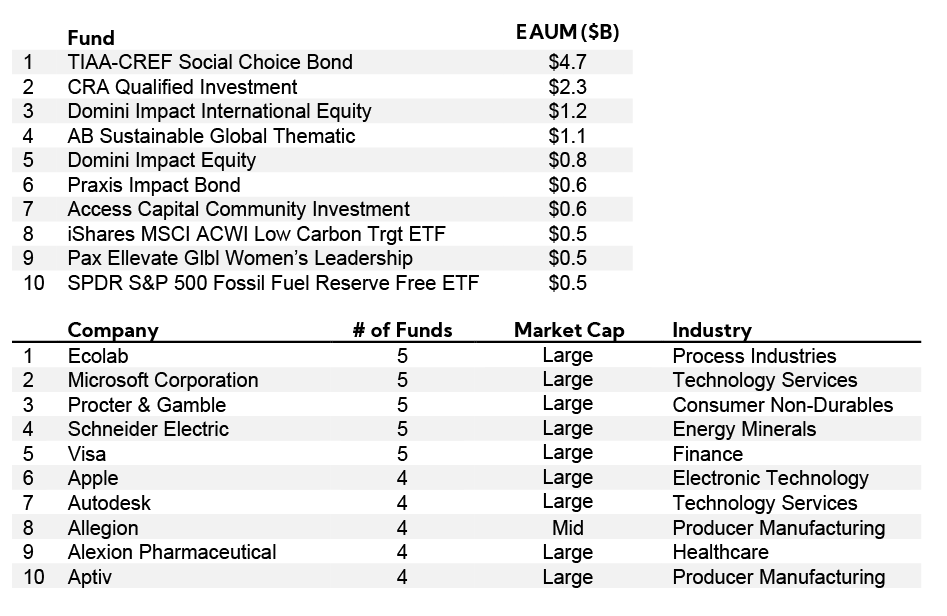Click iShares MSCI ACWI Low Carbon ETF

pyautogui.click(x=256, y=234)
